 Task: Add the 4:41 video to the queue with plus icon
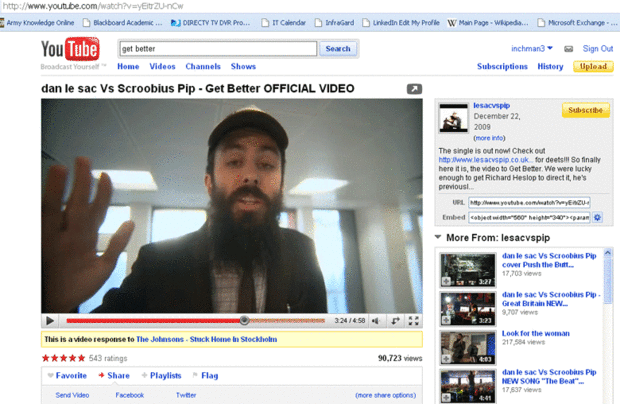(446, 397)
